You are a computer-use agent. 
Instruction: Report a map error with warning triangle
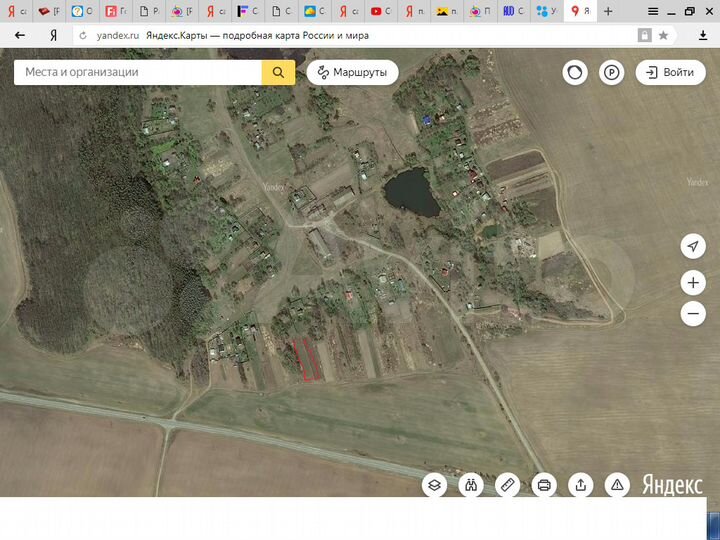(x=617, y=485)
